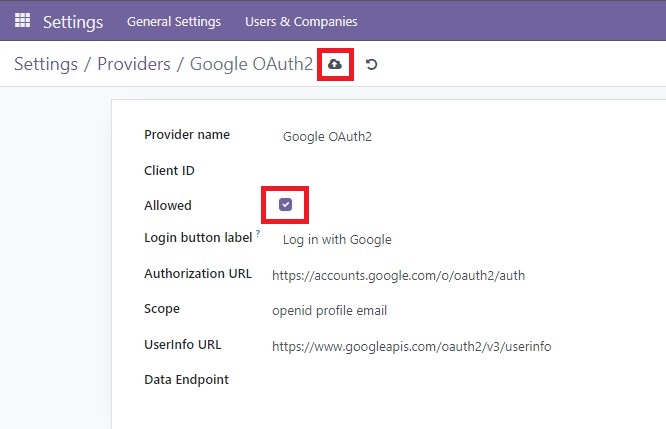The width and height of the screenshot is (666, 429).
Task: Open the Users & Companies menu
Action: click(301, 21)
